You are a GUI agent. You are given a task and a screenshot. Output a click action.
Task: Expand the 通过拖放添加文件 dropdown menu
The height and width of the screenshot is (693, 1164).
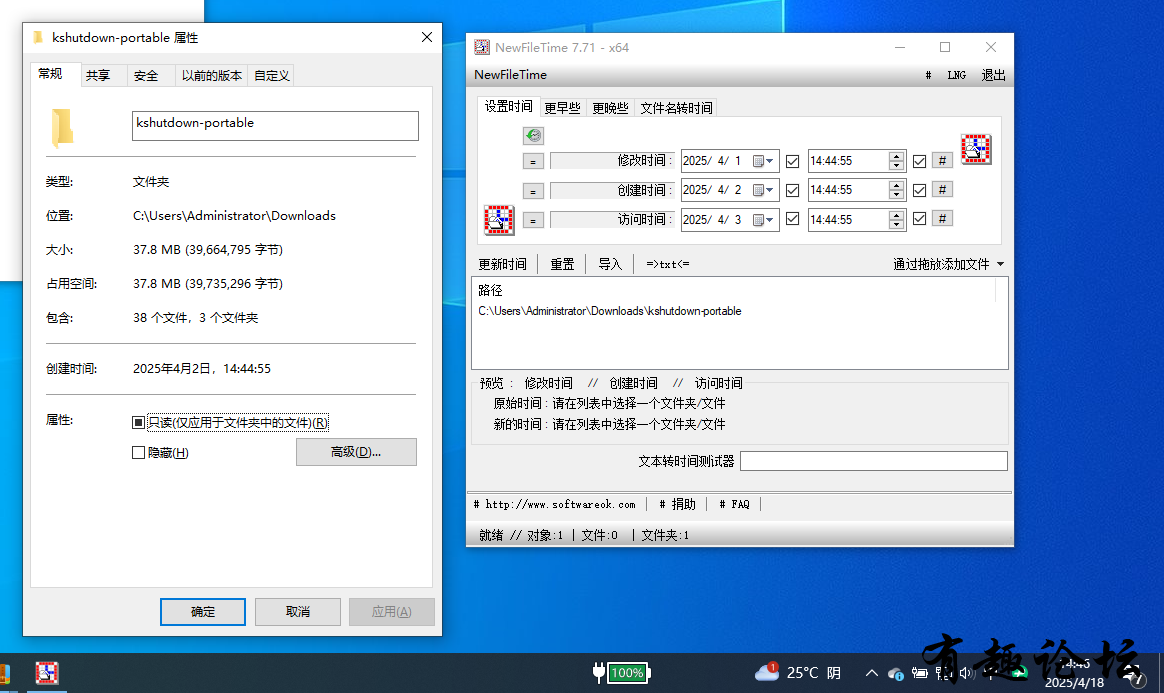point(1000,264)
